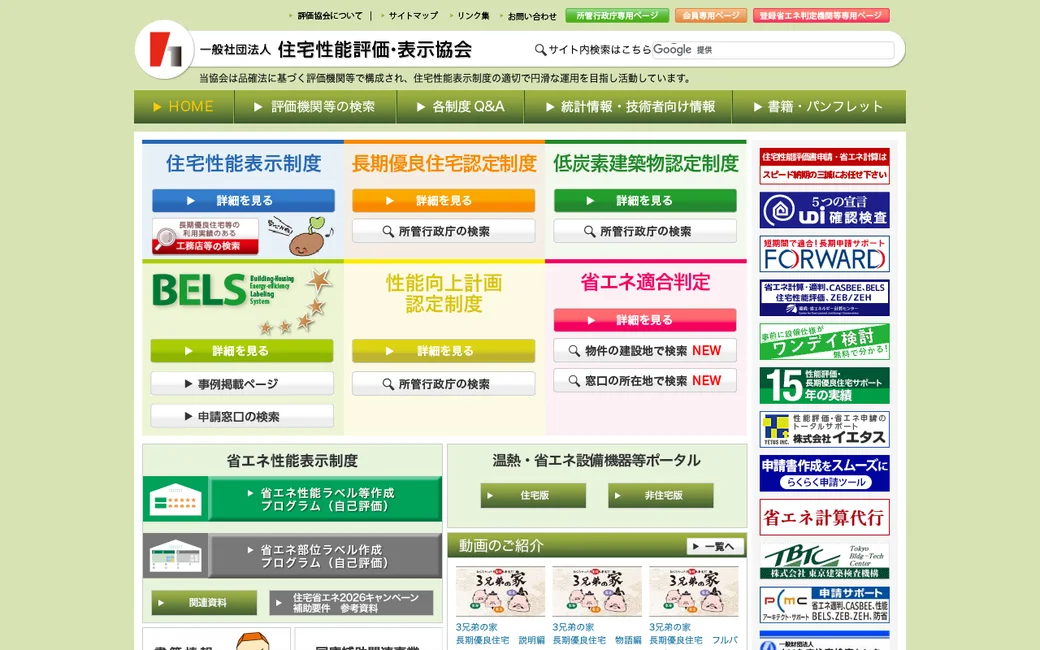View details of 長期優良住宅認定制度
This screenshot has height=650, width=1040.
444,200
